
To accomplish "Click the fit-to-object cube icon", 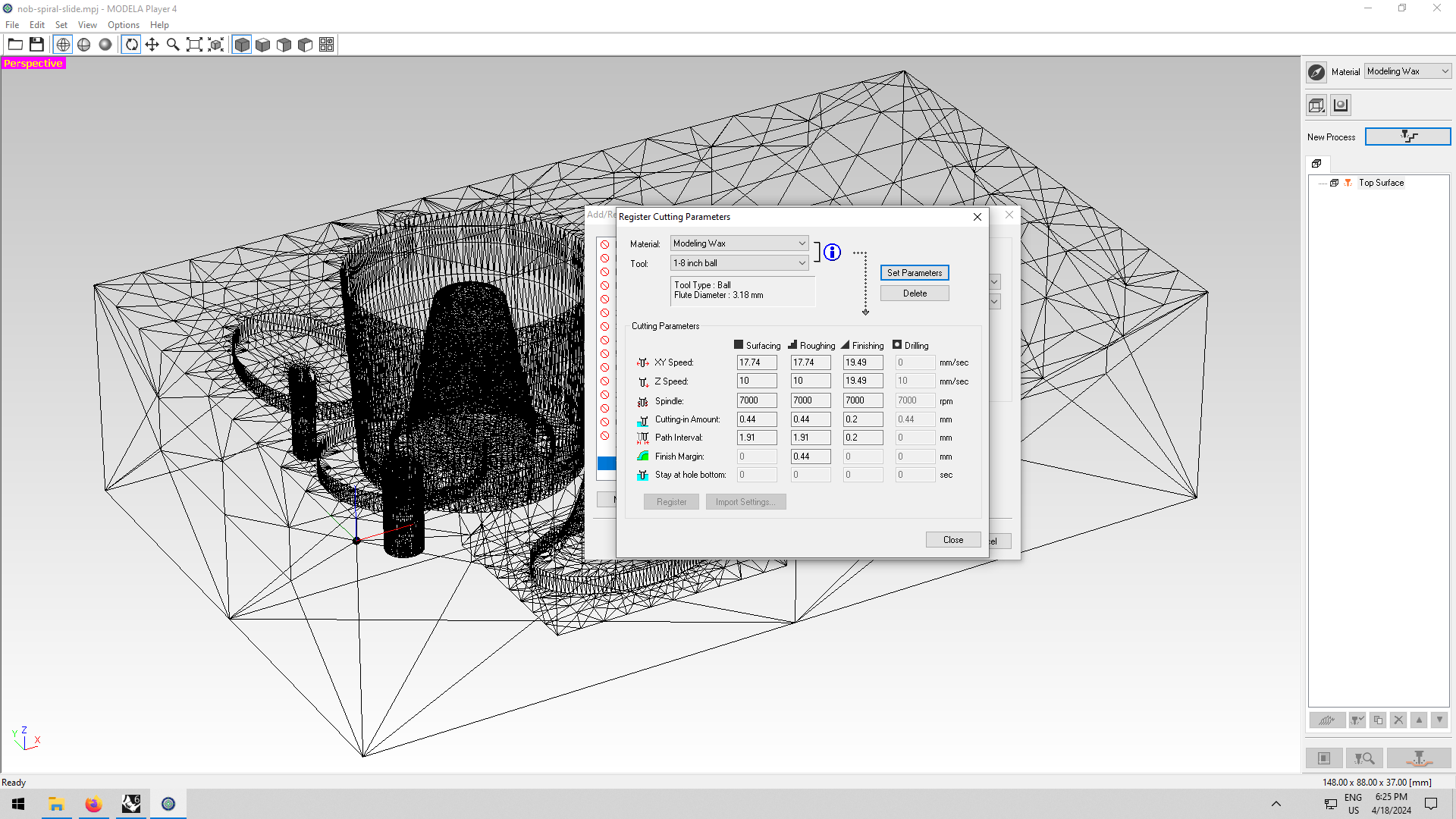I will (x=216, y=45).
